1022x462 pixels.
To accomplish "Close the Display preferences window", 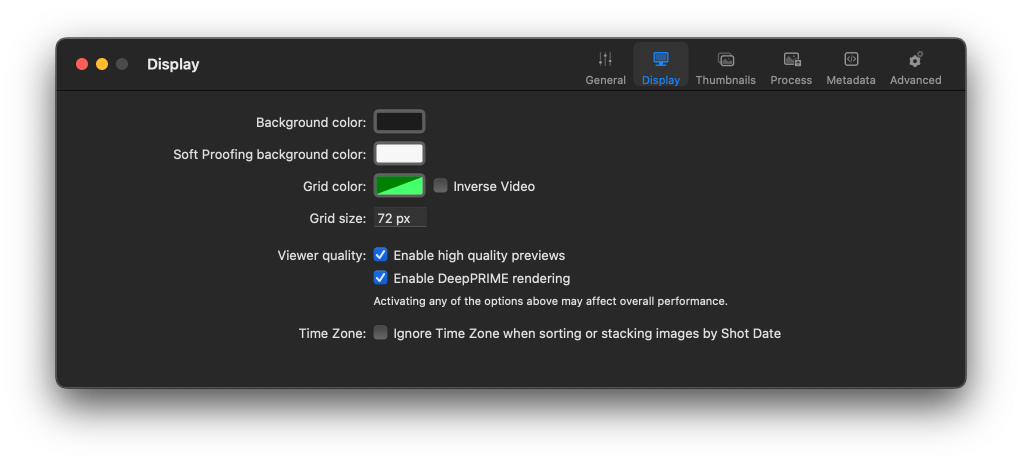I will (x=82, y=64).
